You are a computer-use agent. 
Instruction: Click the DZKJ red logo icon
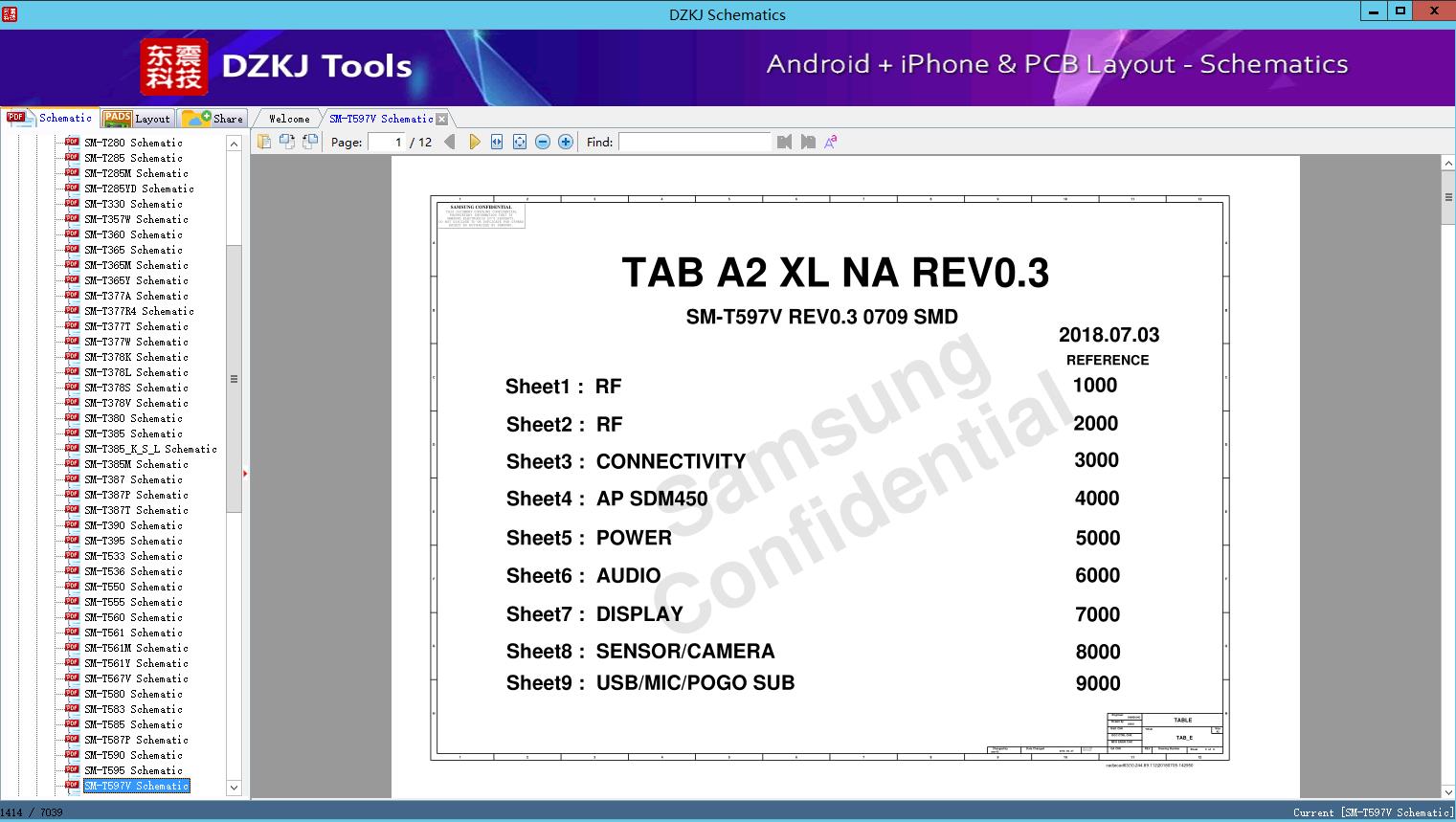point(174,67)
